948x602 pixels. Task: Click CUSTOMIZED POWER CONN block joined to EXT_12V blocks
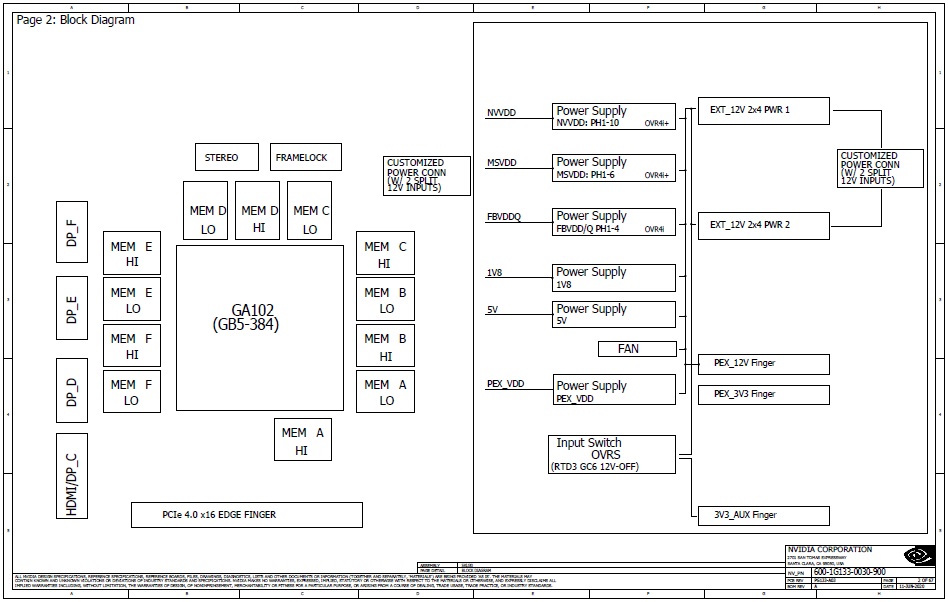coord(880,169)
